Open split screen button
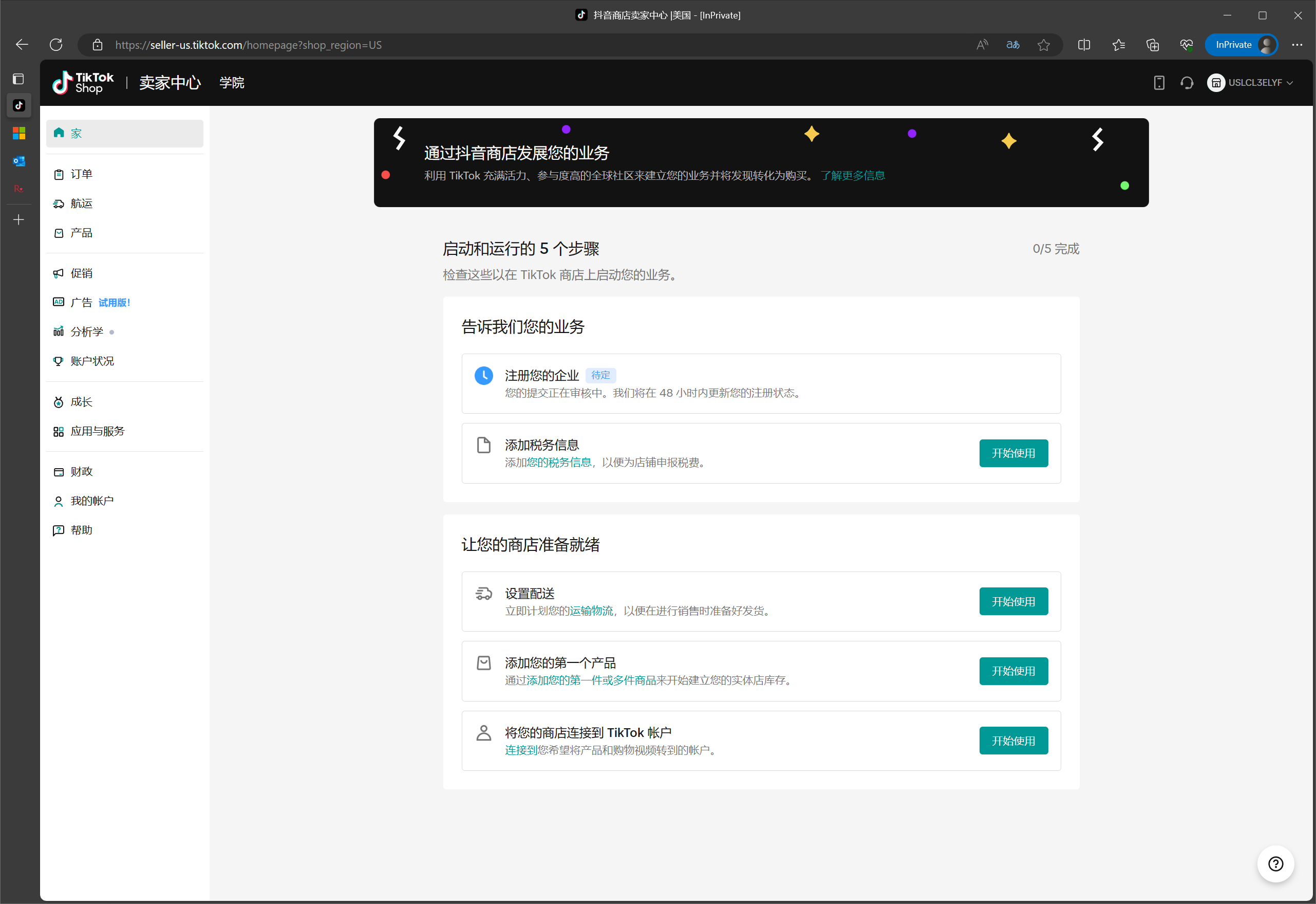 1084,45
